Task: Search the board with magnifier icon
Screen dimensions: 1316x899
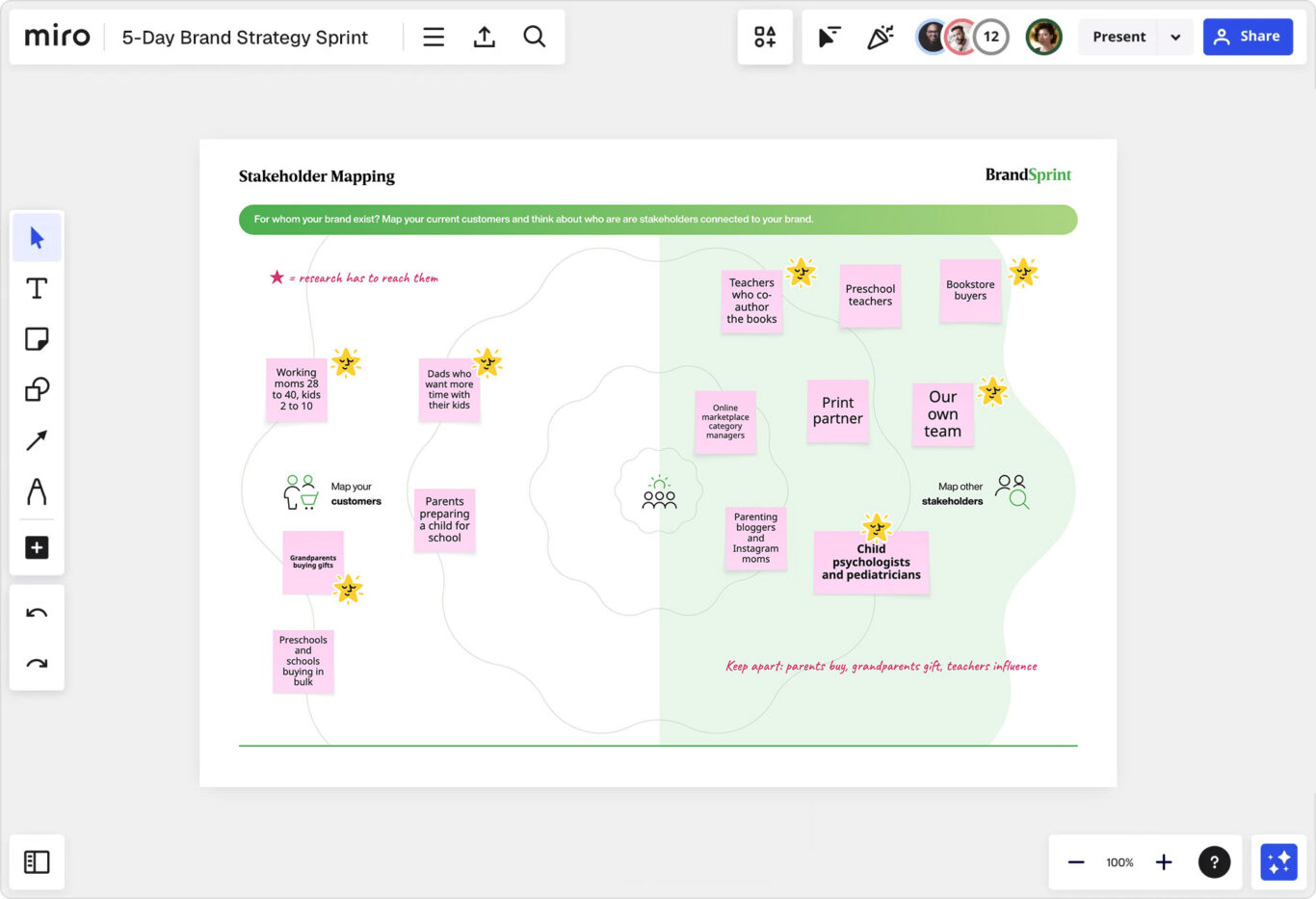Action: pos(535,37)
